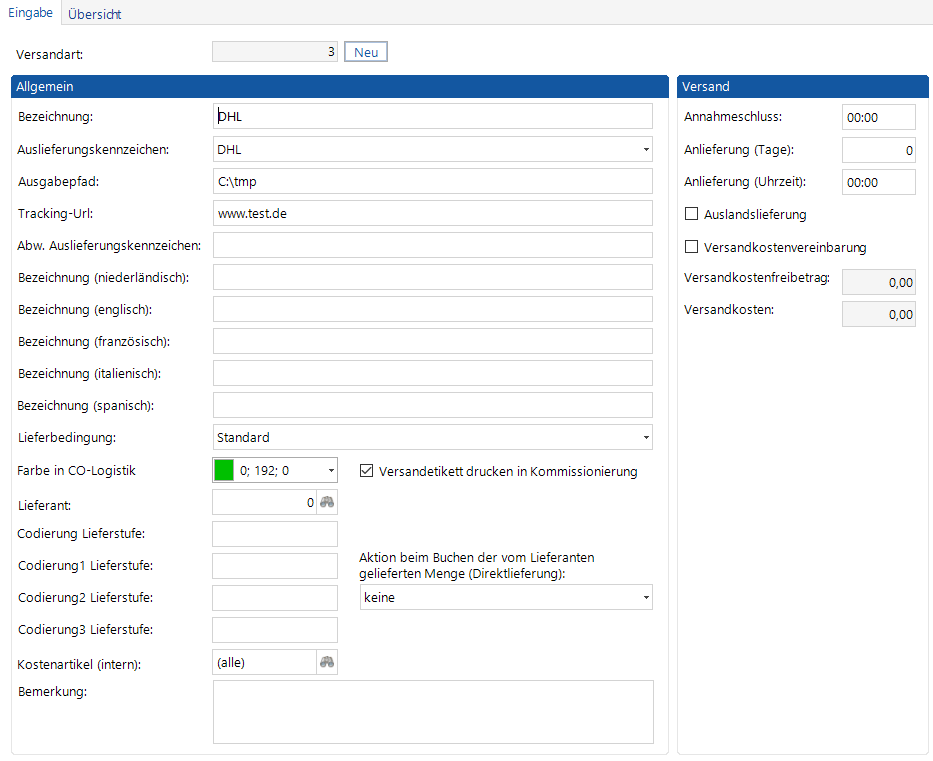Click the binoculars icon next to Lieferant

click(326, 502)
